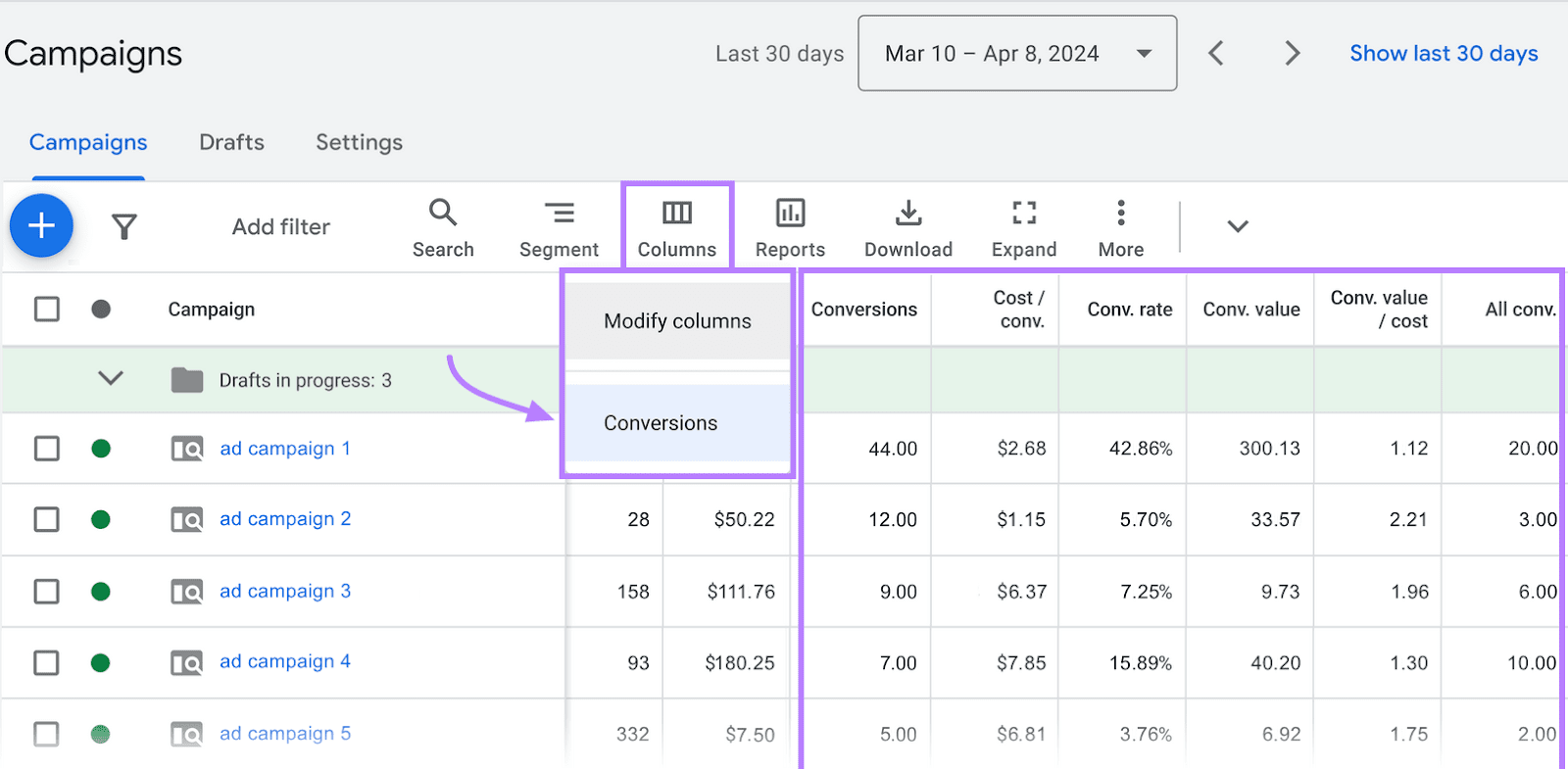The height and width of the screenshot is (769, 1568).
Task: Open the date range dropdown
Action: (x=1017, y=54)
